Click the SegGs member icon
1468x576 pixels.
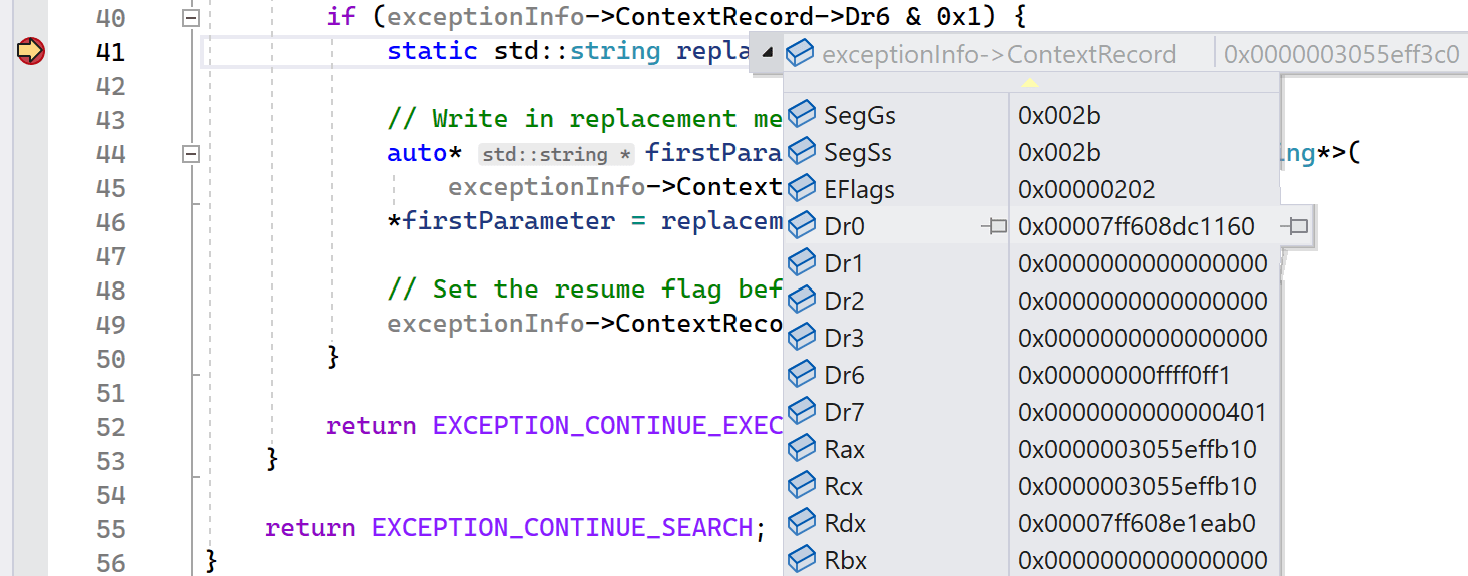802,115
